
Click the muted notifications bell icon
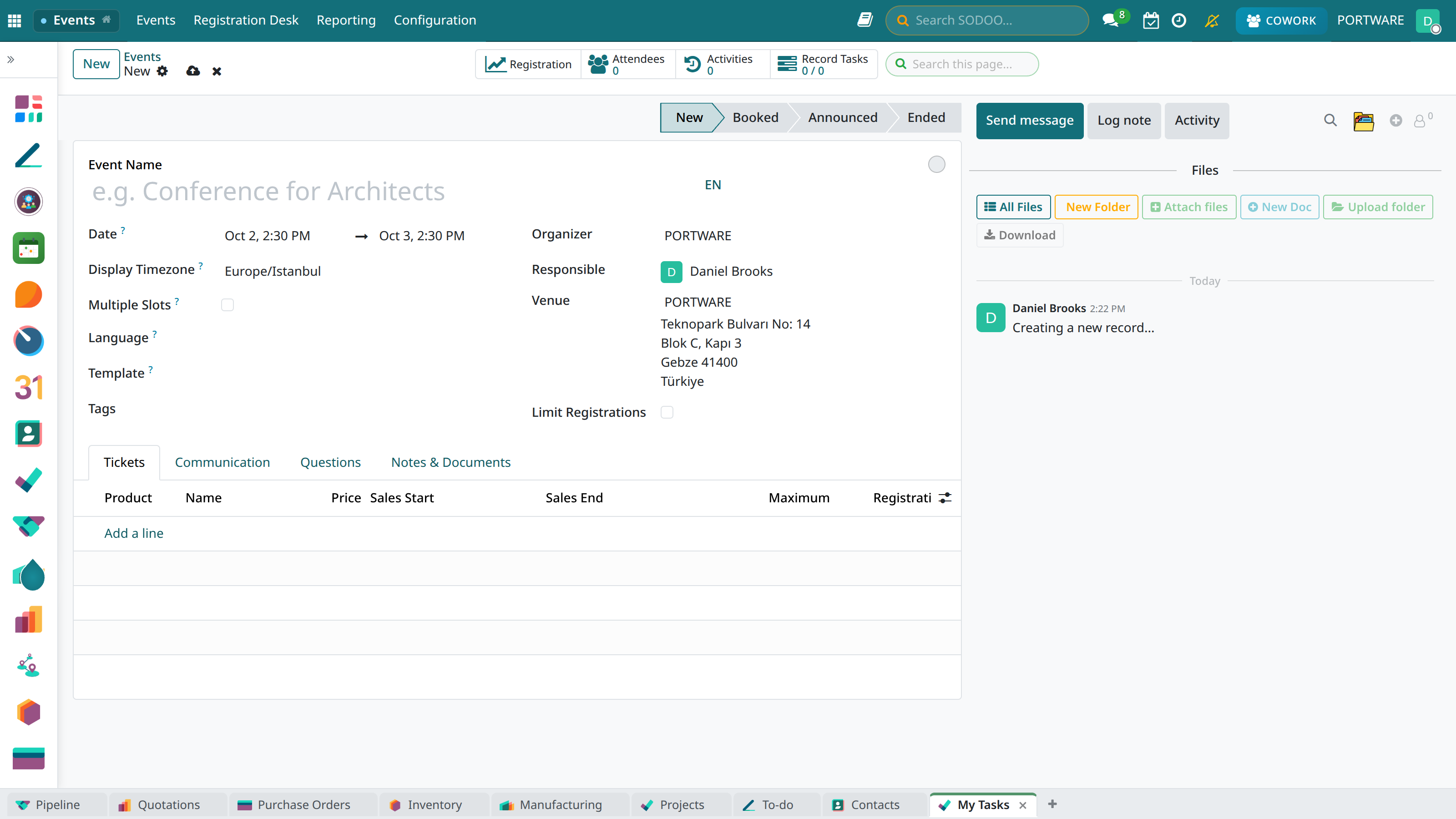(1211, 20)
